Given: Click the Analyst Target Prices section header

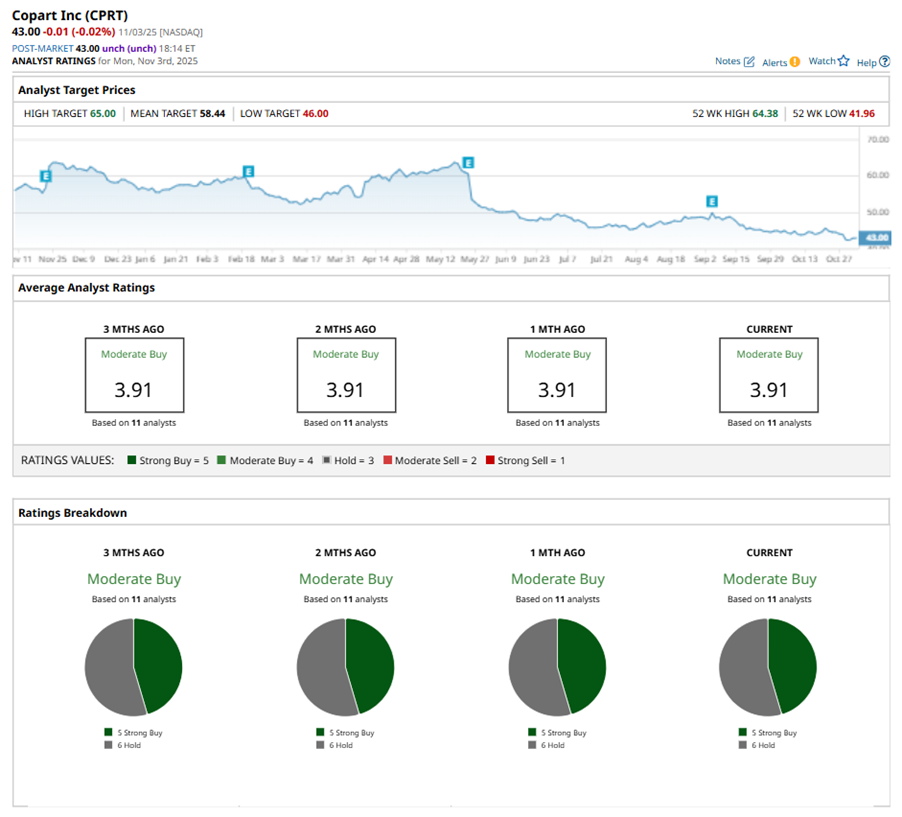Looking at the screenshot, I should (77, 90).
